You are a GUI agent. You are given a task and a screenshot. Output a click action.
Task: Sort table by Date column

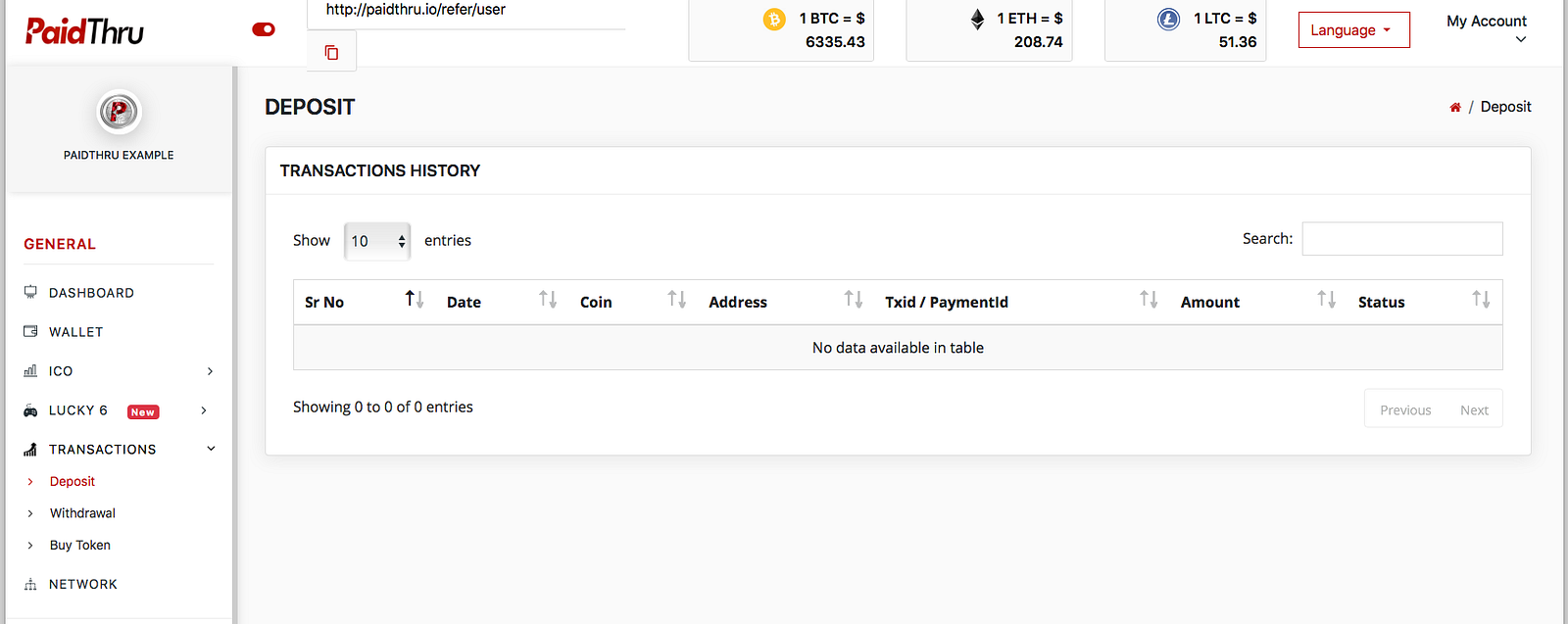click(x=503, y=302)
